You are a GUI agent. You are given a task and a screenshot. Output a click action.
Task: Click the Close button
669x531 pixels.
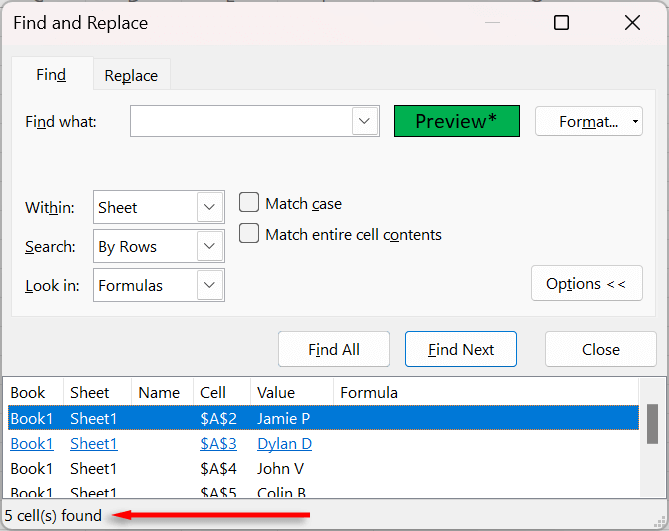pyautogui.click(x=600, y=349)
